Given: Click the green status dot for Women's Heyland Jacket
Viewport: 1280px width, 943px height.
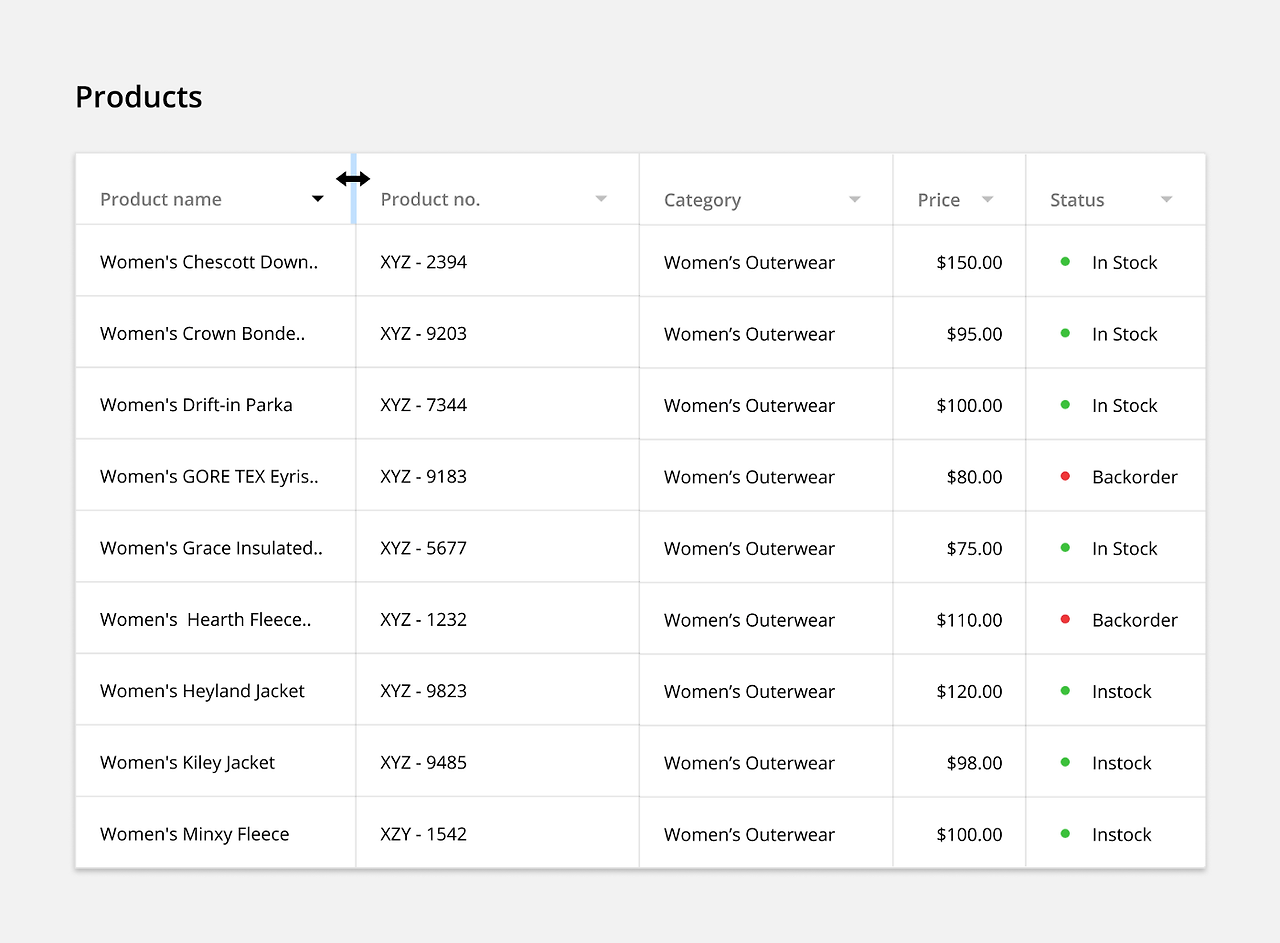Looking at the screenshot, I should coord(1065,690).
